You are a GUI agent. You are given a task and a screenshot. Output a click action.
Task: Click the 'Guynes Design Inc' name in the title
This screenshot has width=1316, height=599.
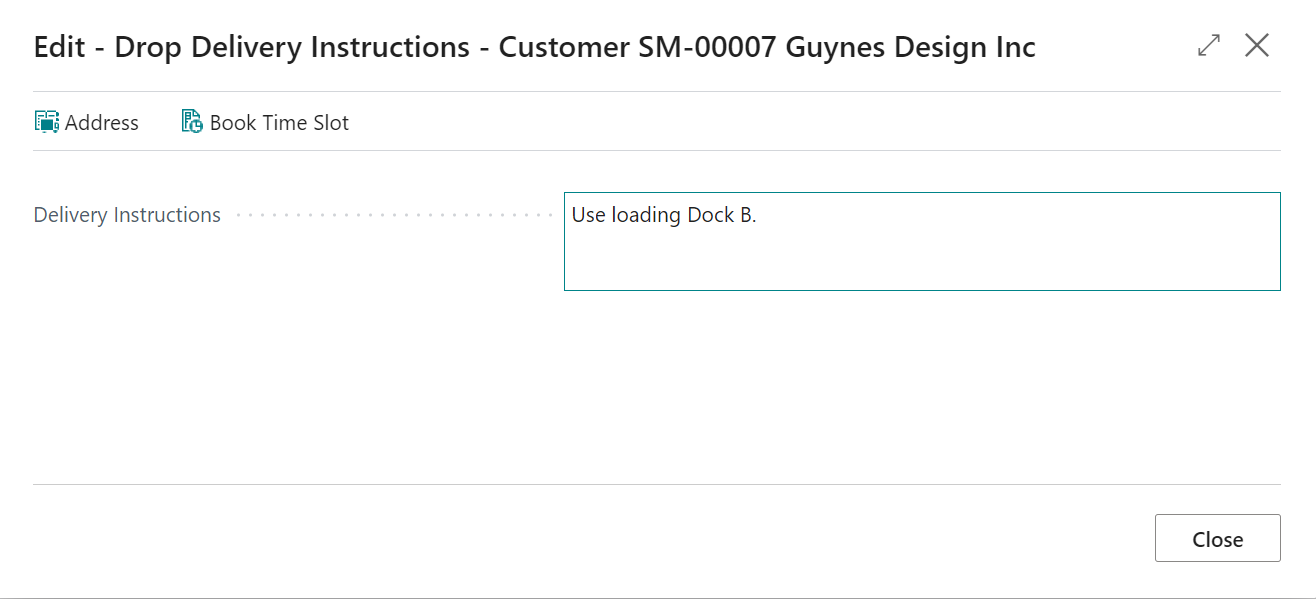click(911, 47)
